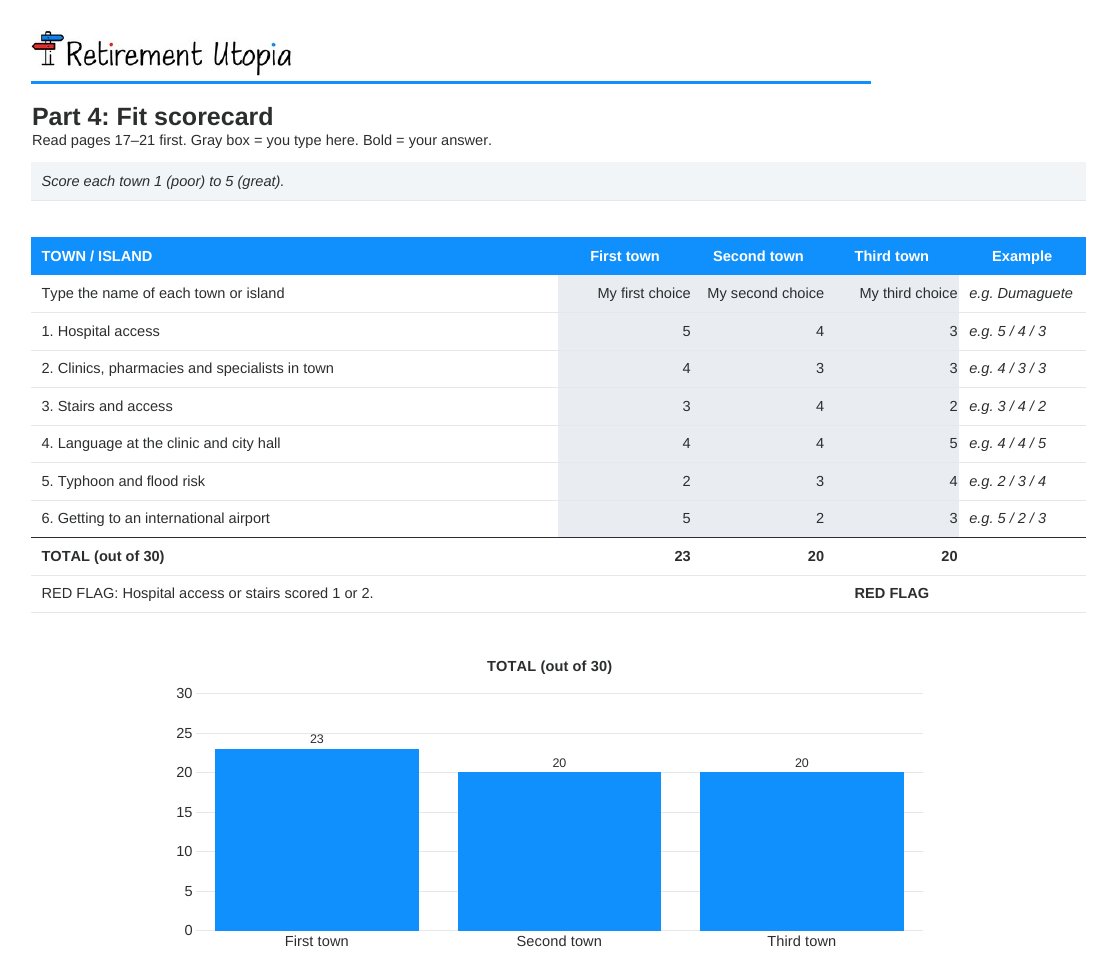Click Third town Typhoon and flood risk score
This screenshot has height=977, width=1116.
coord(892,481)
